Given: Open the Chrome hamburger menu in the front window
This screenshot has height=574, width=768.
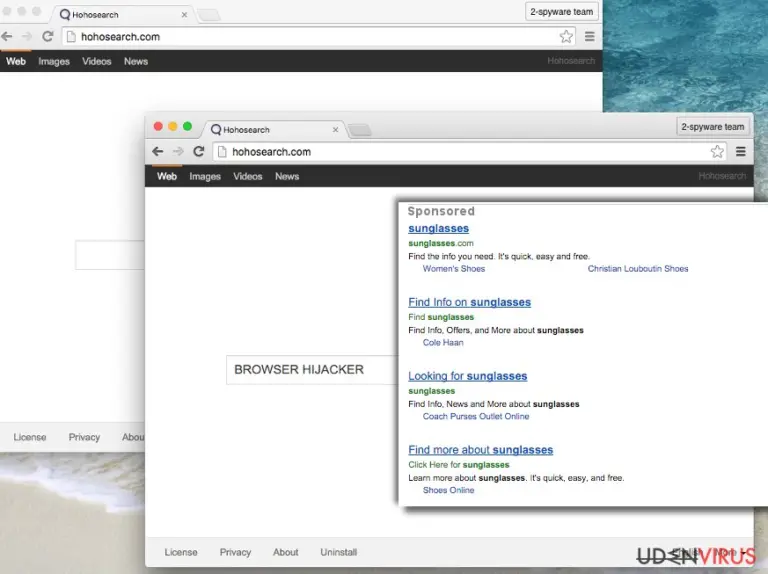Looking at the screenshot, I should click(741, 152).
